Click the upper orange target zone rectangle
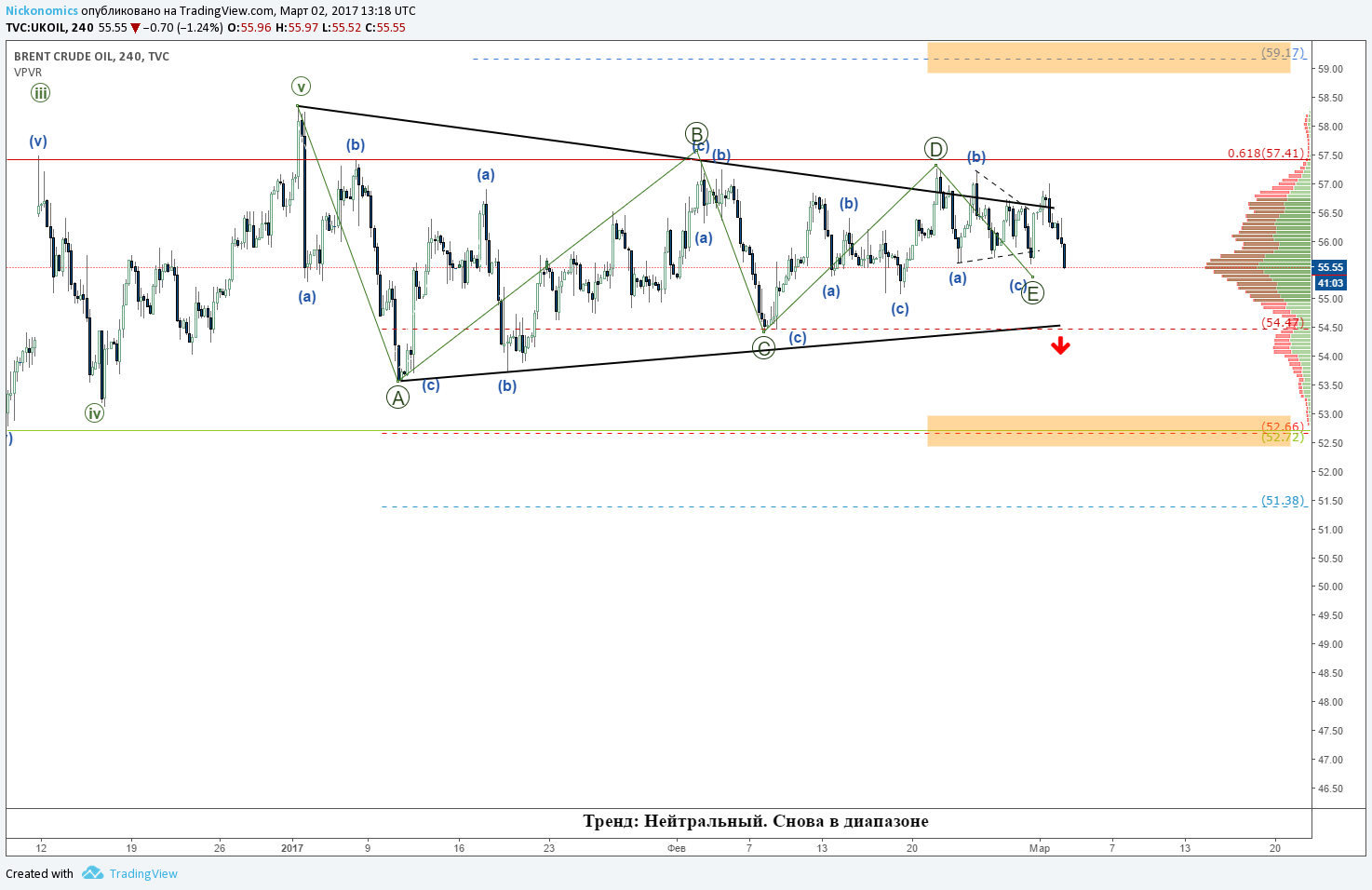The image size is (1372, 890). (1109, 57)
